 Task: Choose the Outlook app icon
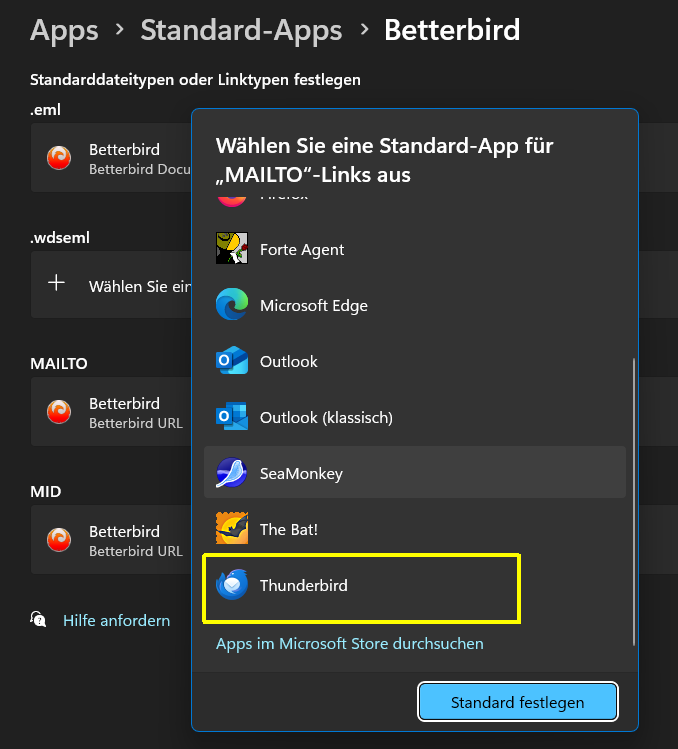[x=232, y=361]
